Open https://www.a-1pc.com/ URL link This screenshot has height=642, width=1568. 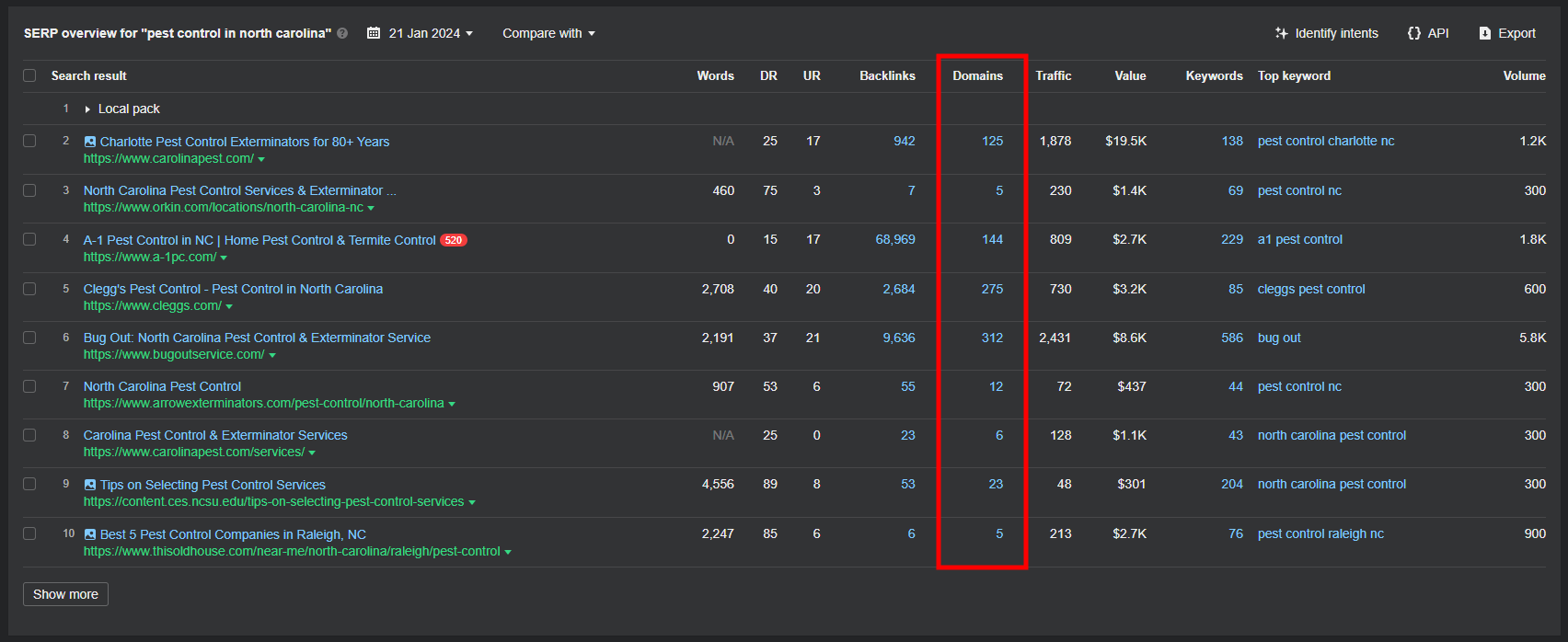(x=150, y=257)
